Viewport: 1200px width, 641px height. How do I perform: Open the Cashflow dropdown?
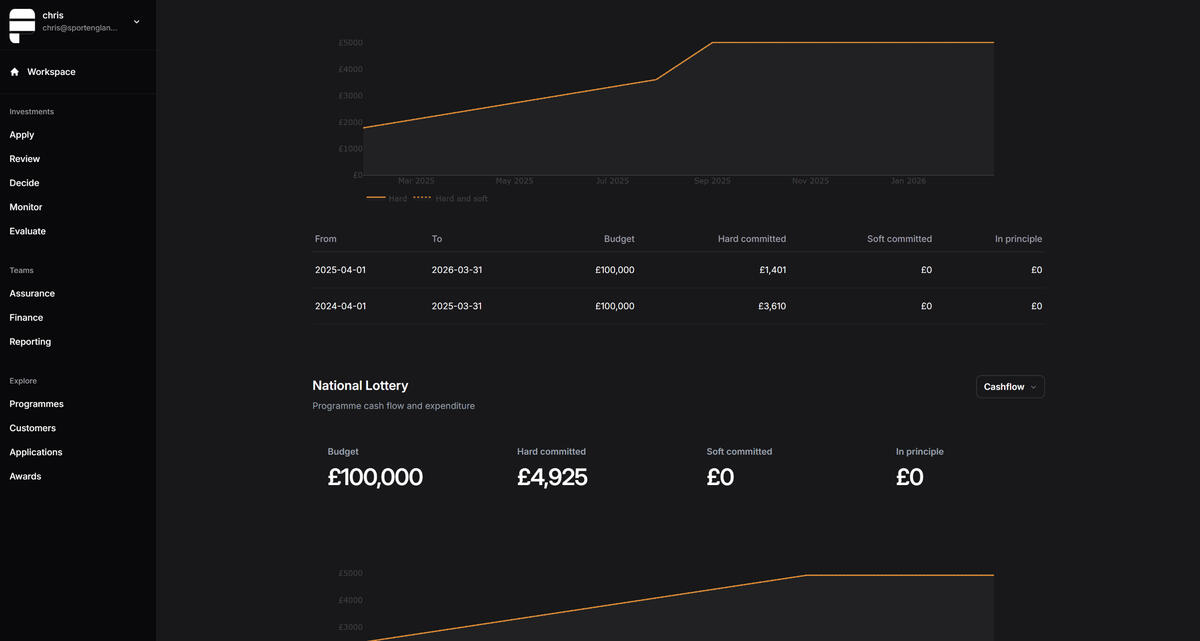[x=1009, y=387]
